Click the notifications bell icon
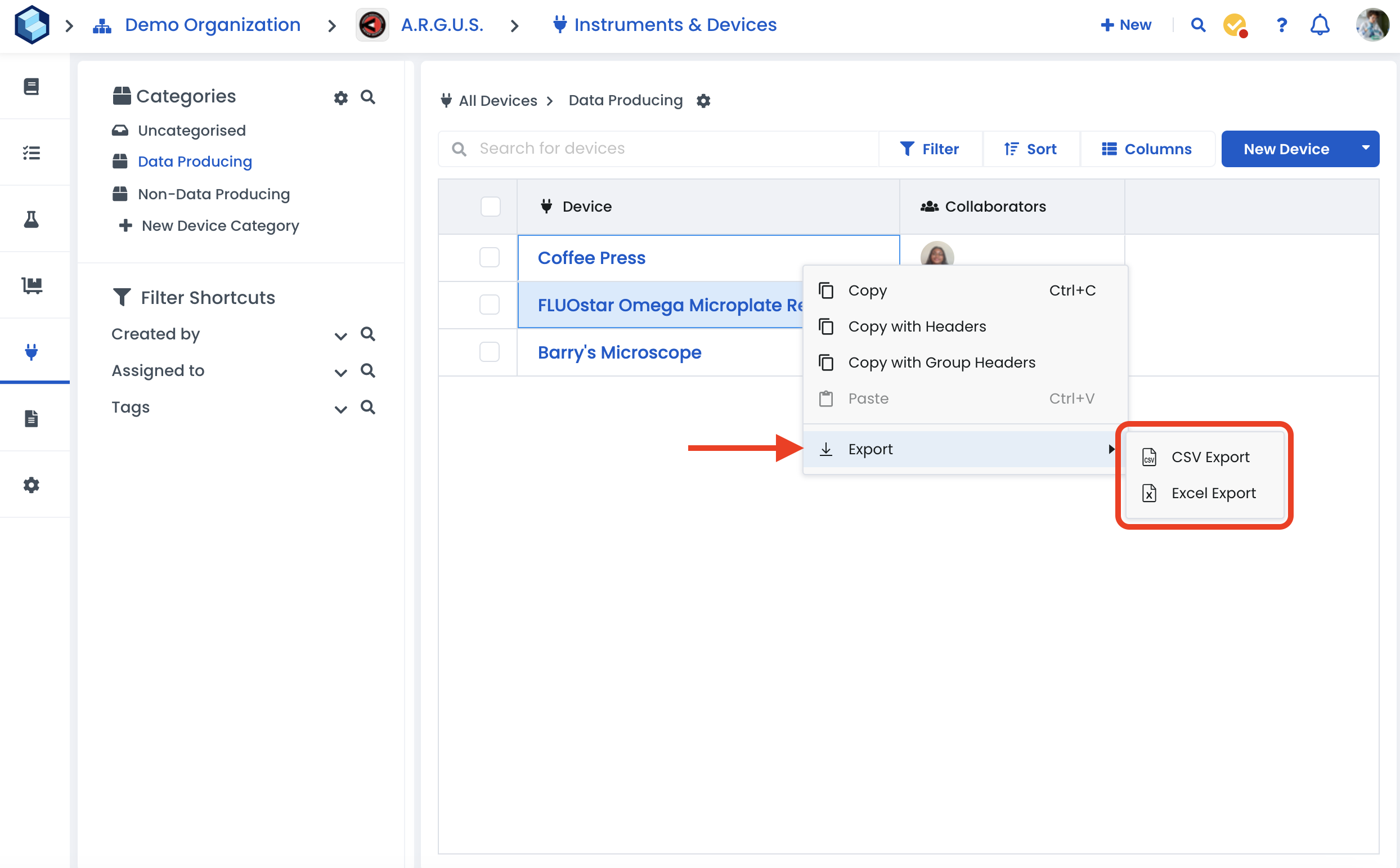 (1320, 25)
